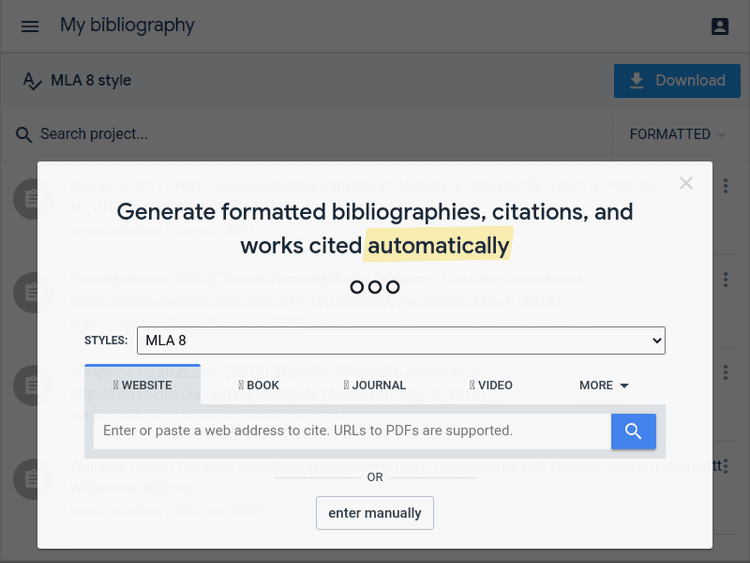Expand the MORE source types menu
This screenshot has width=750, height=563.
604,385
